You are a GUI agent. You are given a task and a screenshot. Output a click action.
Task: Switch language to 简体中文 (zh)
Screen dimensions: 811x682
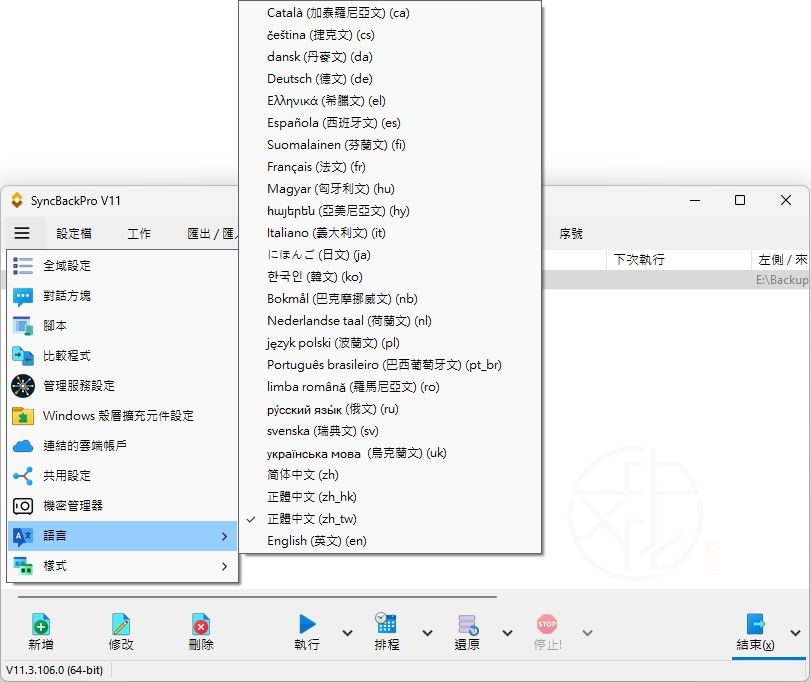click(x=302, y=475)
